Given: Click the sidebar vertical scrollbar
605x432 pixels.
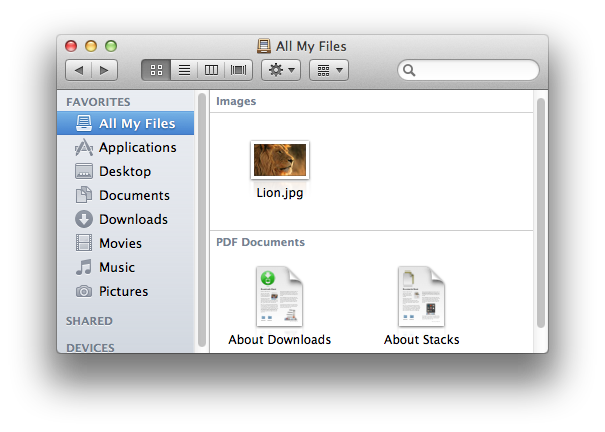Looking at the screenshot, I should (x=202, y=220).
